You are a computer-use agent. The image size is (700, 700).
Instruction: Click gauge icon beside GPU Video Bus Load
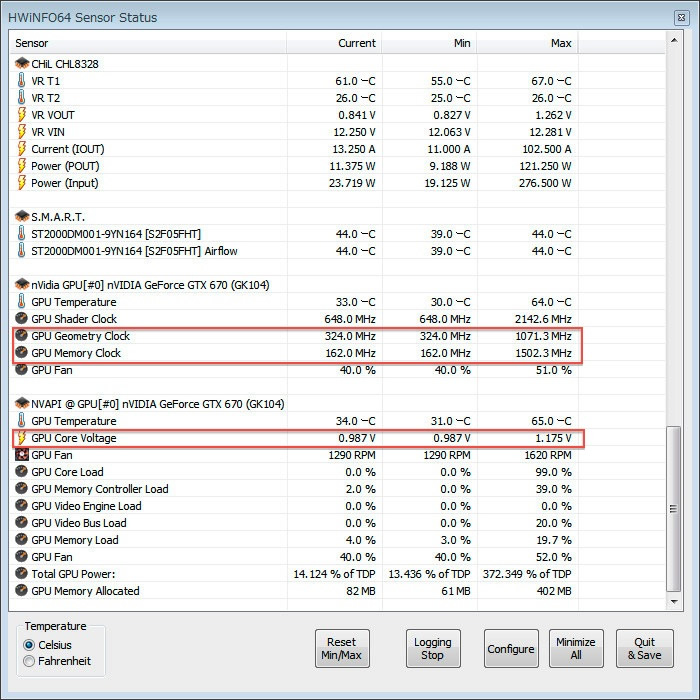click(21, 522)
